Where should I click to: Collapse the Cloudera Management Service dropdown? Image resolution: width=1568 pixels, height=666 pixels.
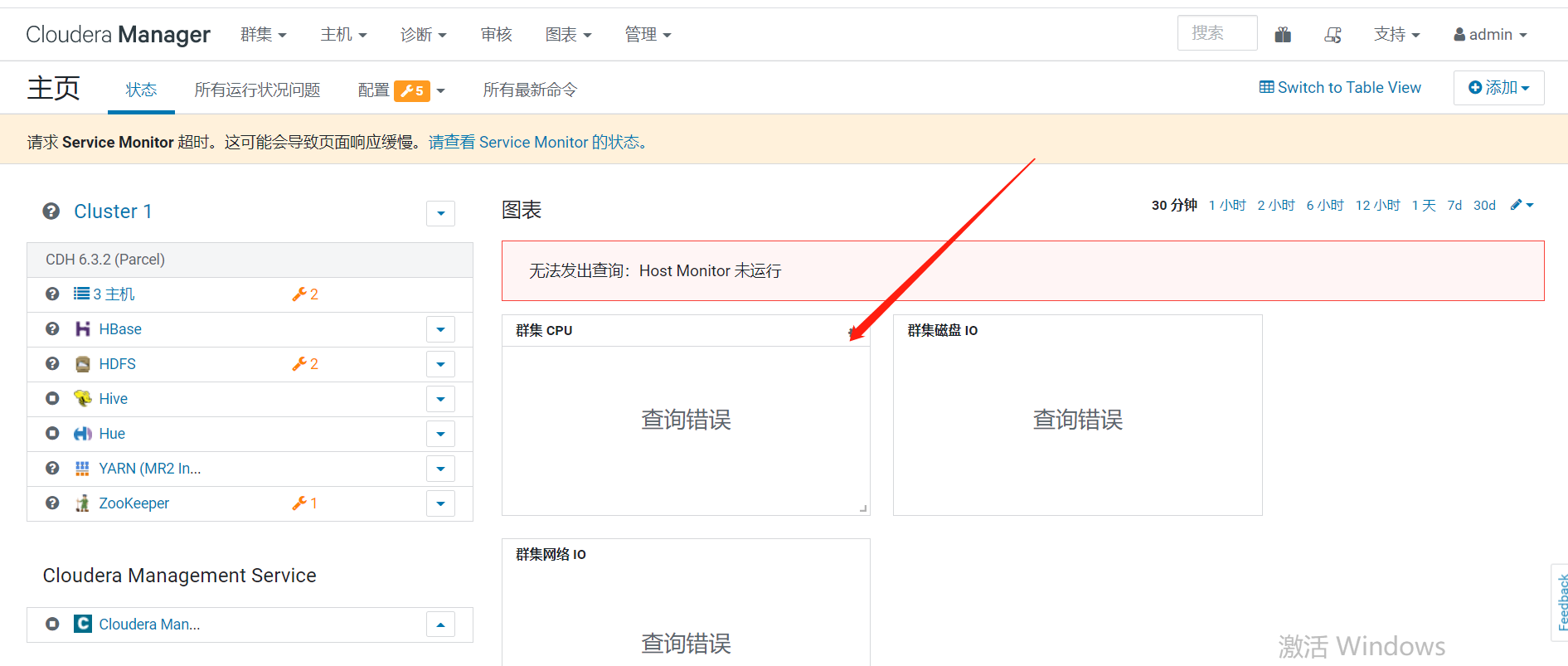click(x=440, y=625)
